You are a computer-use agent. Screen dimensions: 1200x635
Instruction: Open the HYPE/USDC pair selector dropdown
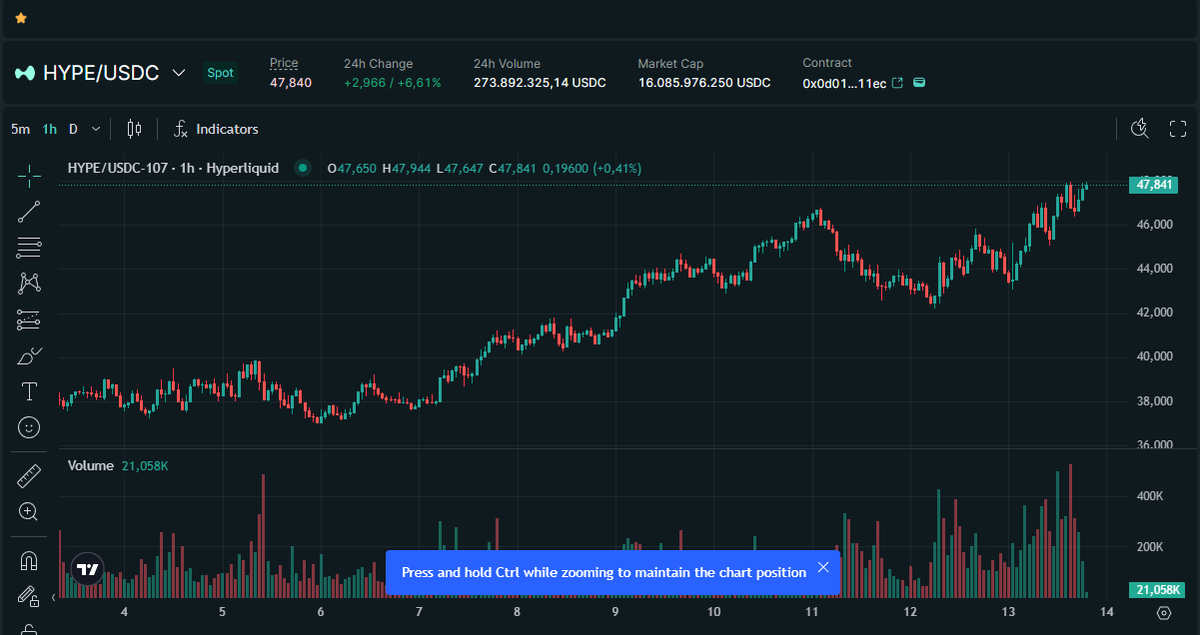(179, 73)
